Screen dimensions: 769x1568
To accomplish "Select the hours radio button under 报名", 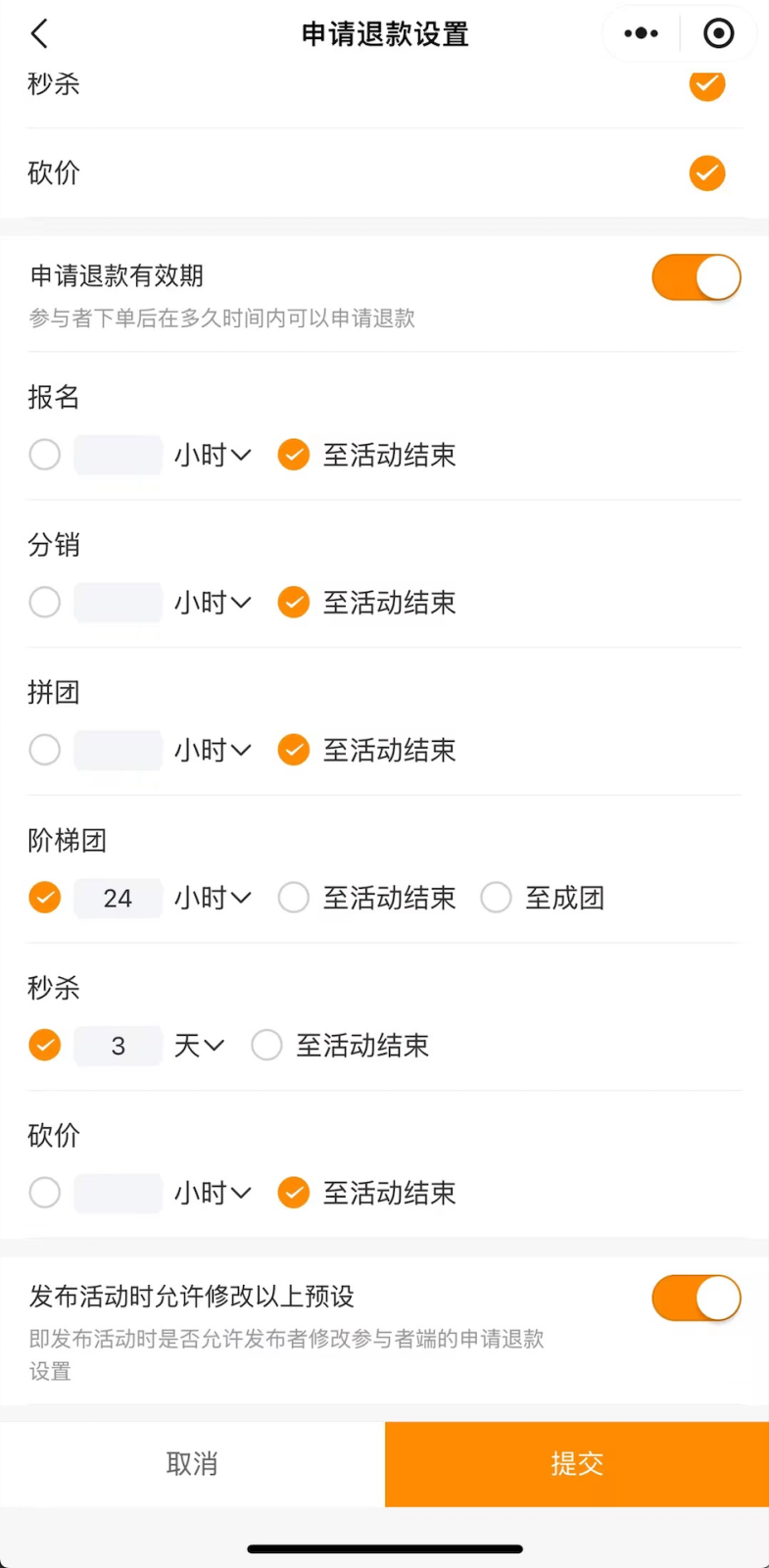I will [x=45, y=455].
